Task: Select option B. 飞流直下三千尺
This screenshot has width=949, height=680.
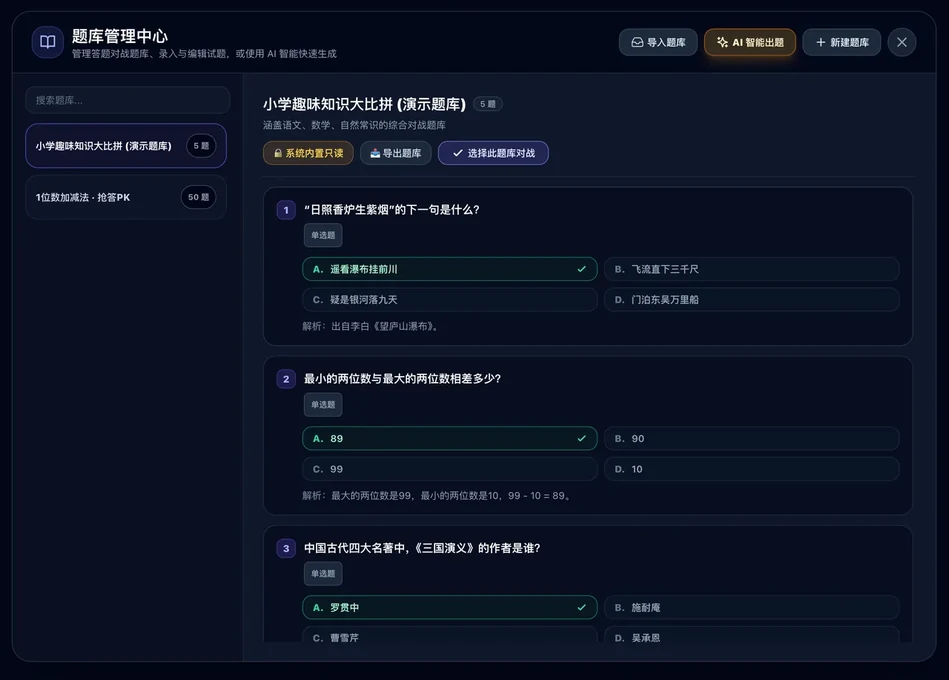Action: 752,269
